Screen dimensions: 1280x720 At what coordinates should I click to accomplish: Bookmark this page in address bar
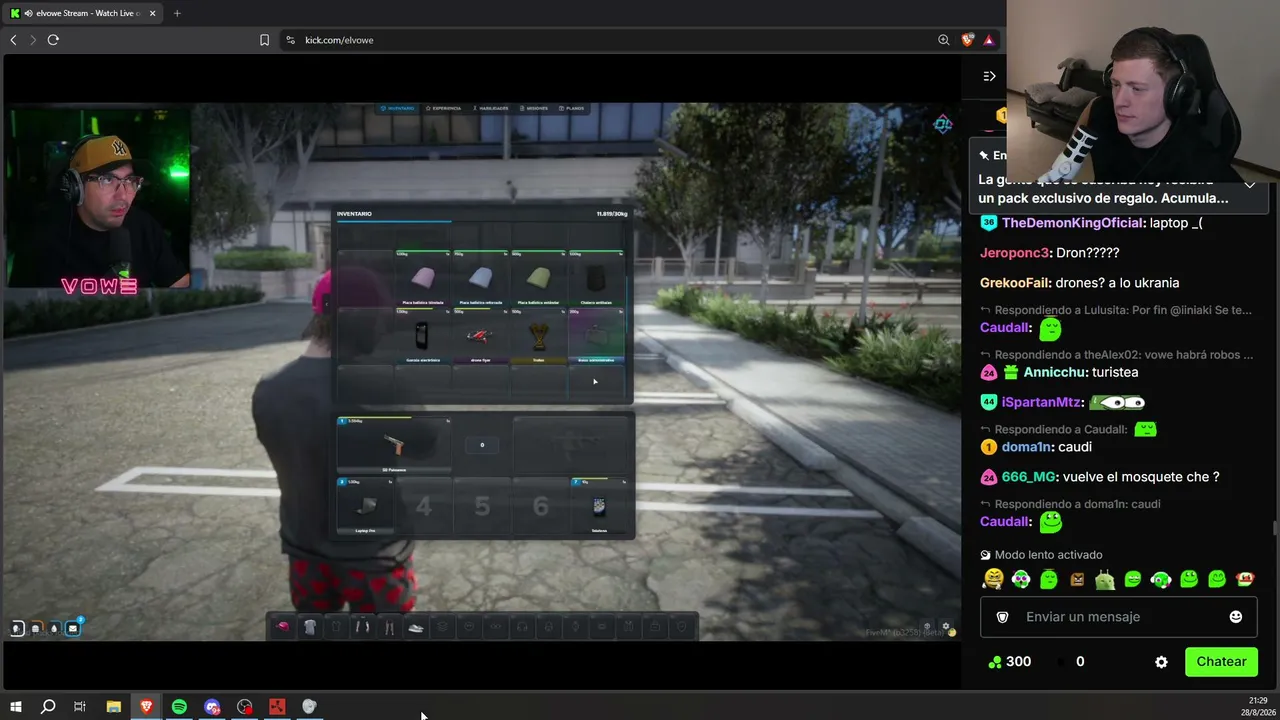point(264,40)
